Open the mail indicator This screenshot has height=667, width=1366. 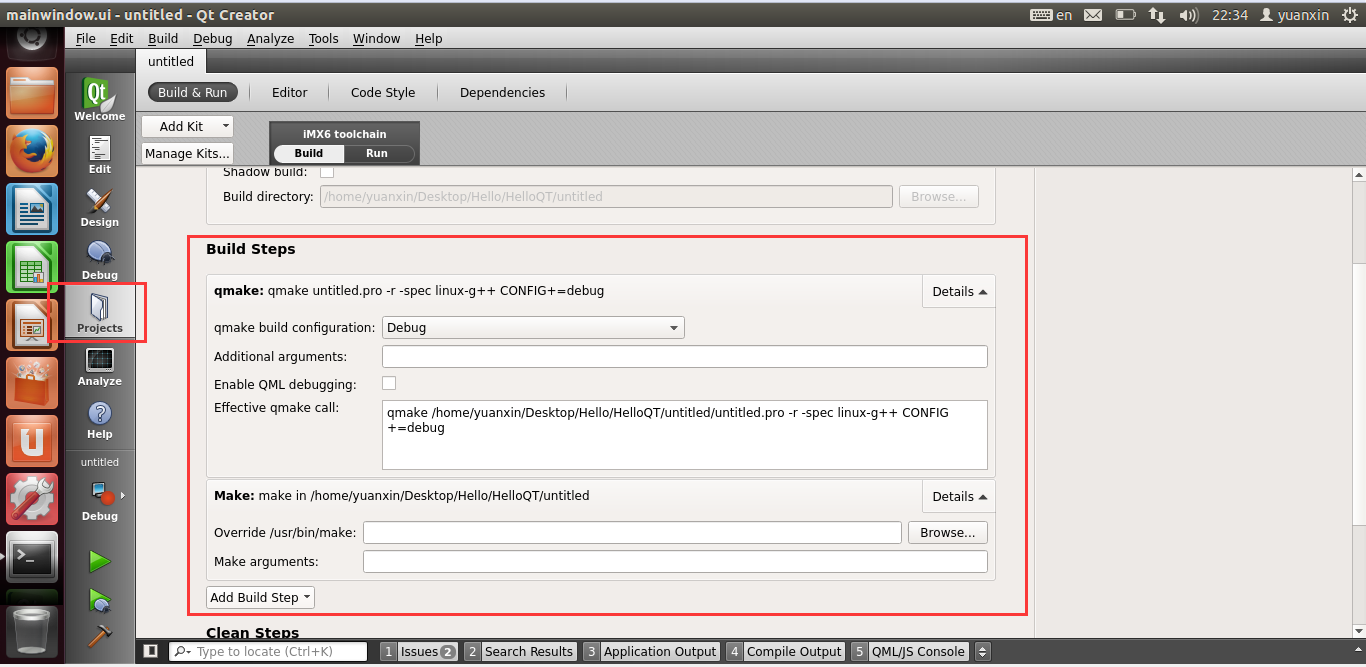click(1093, 15)
